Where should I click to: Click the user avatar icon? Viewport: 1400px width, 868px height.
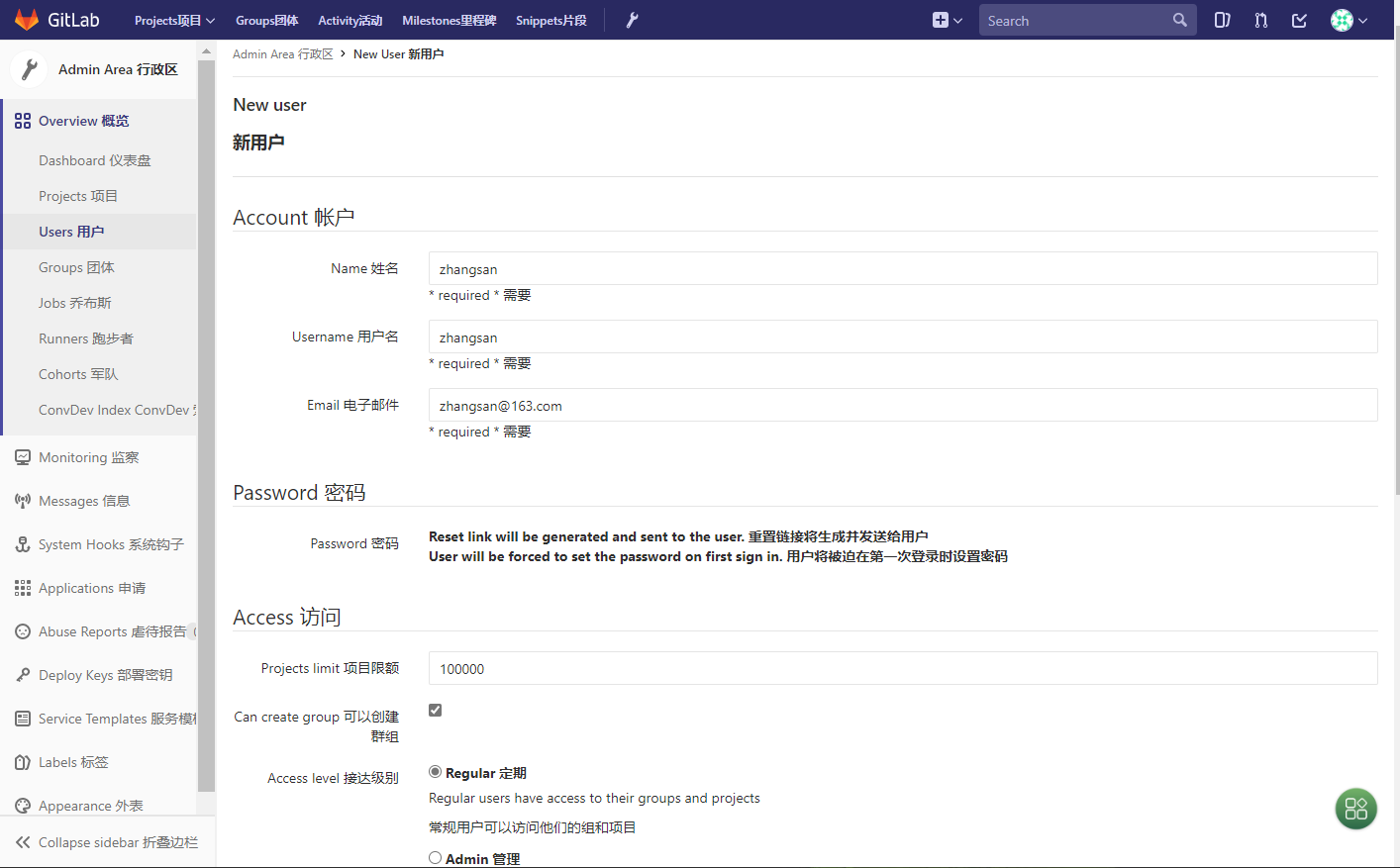pos(1342,20)
